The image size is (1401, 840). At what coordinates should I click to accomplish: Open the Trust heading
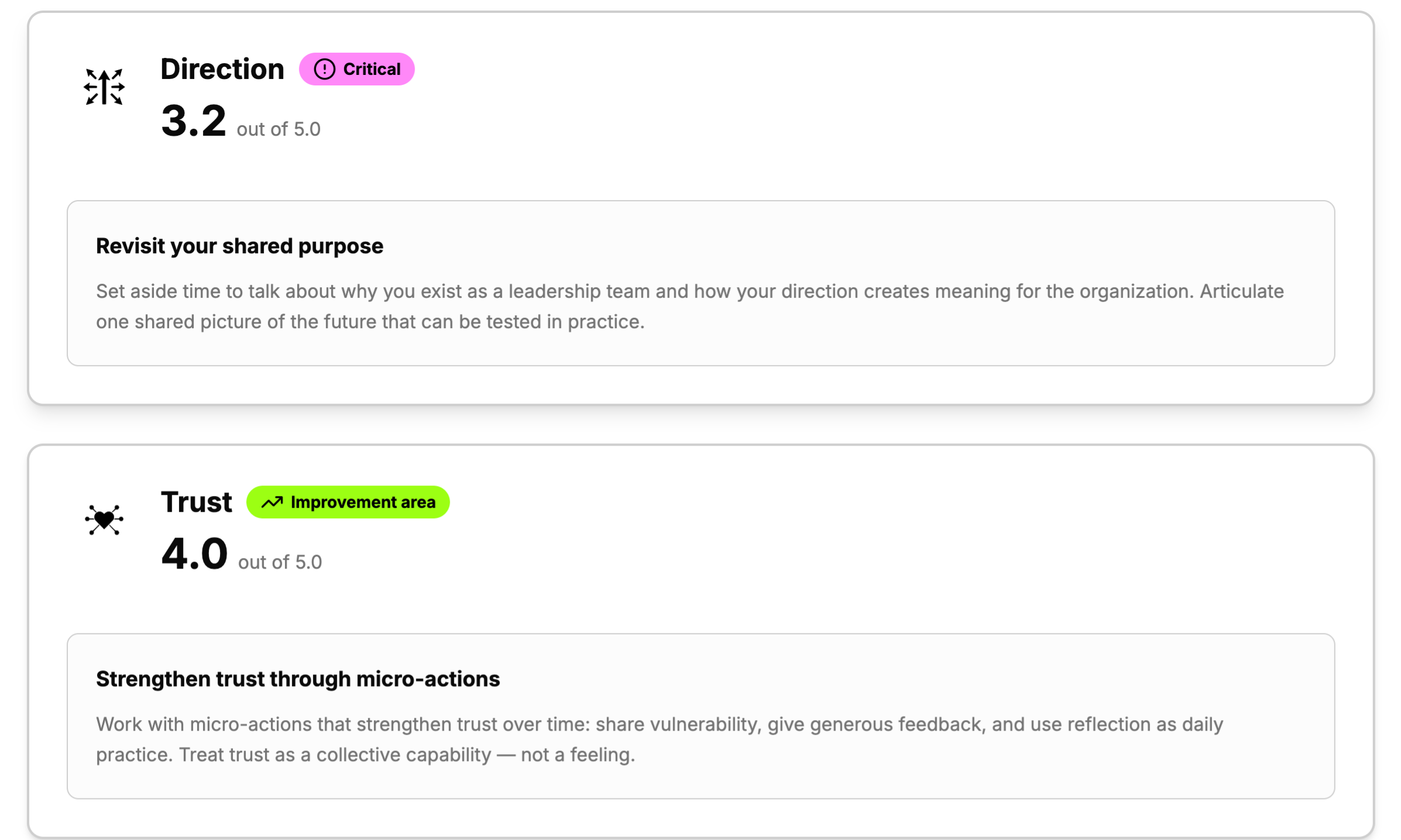click(x=197, y=502)
